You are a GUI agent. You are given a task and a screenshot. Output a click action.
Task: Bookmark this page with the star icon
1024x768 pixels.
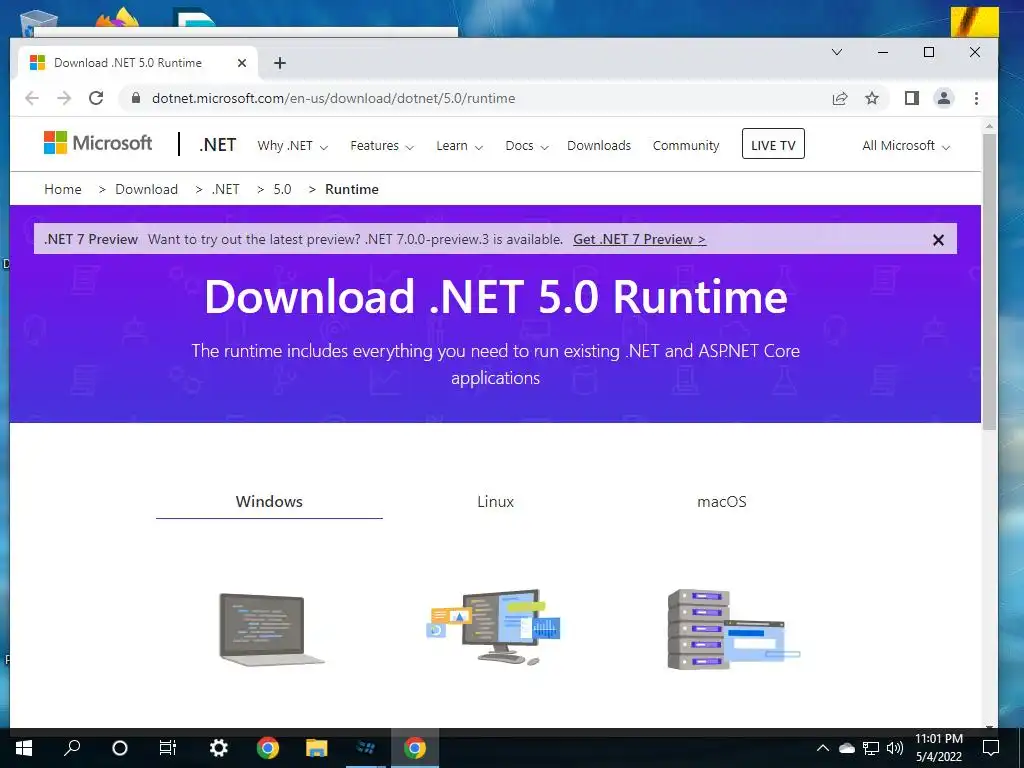[872, 99]
